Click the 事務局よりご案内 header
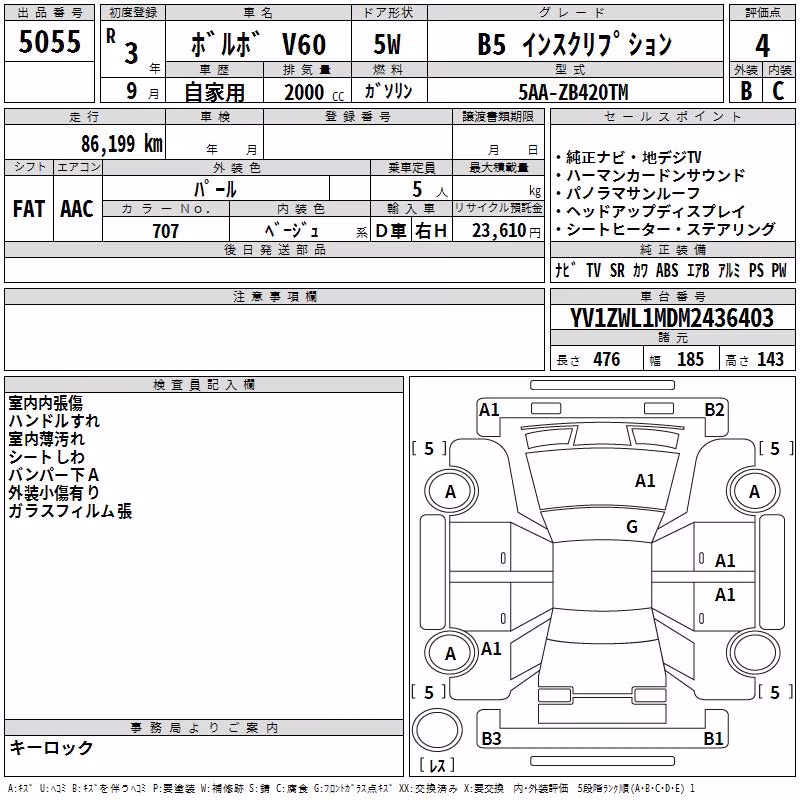 [x=204, y=728]
